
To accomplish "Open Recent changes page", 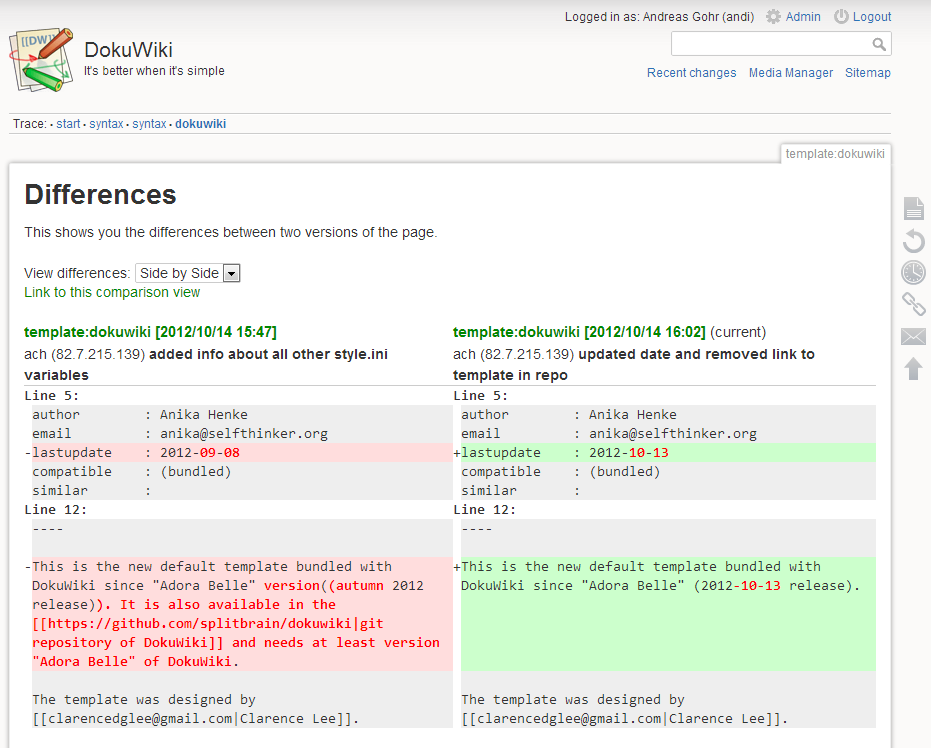I will [691, 73].
